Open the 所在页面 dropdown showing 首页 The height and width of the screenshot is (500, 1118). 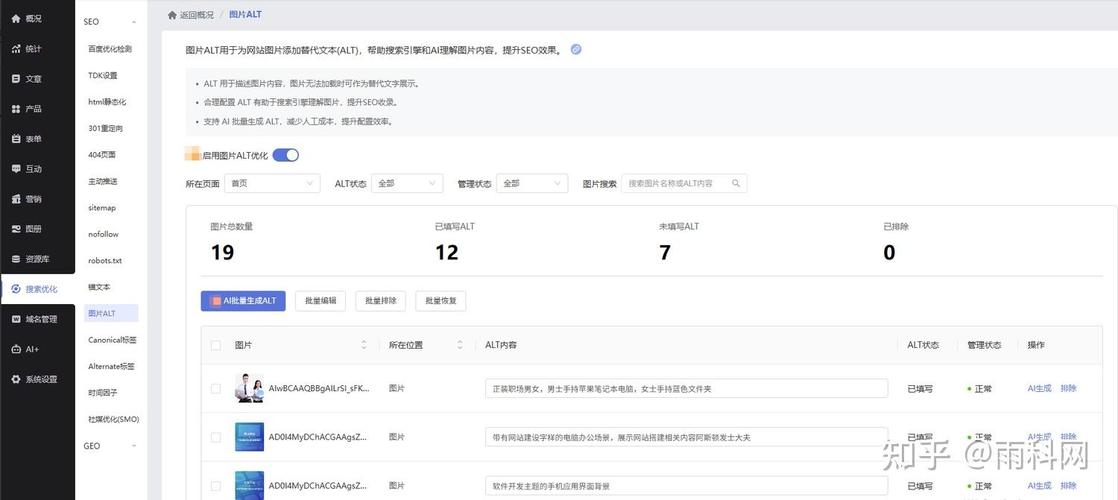pyautogui.click(x=272, y=183)
